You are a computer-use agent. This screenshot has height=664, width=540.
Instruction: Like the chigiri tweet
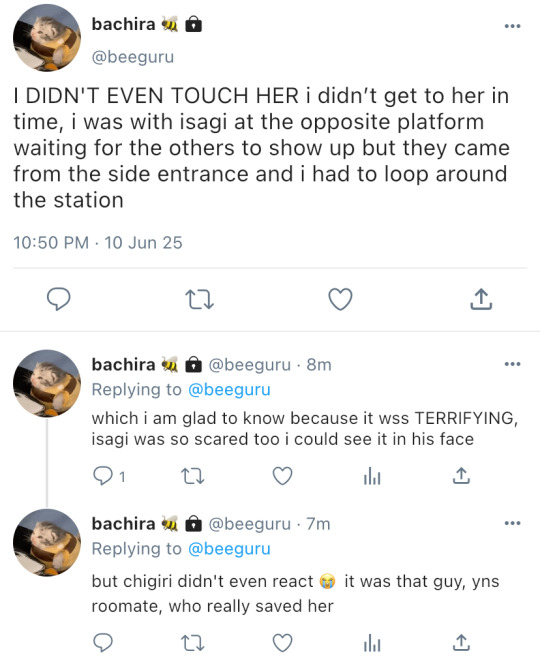tap(282, 643)
